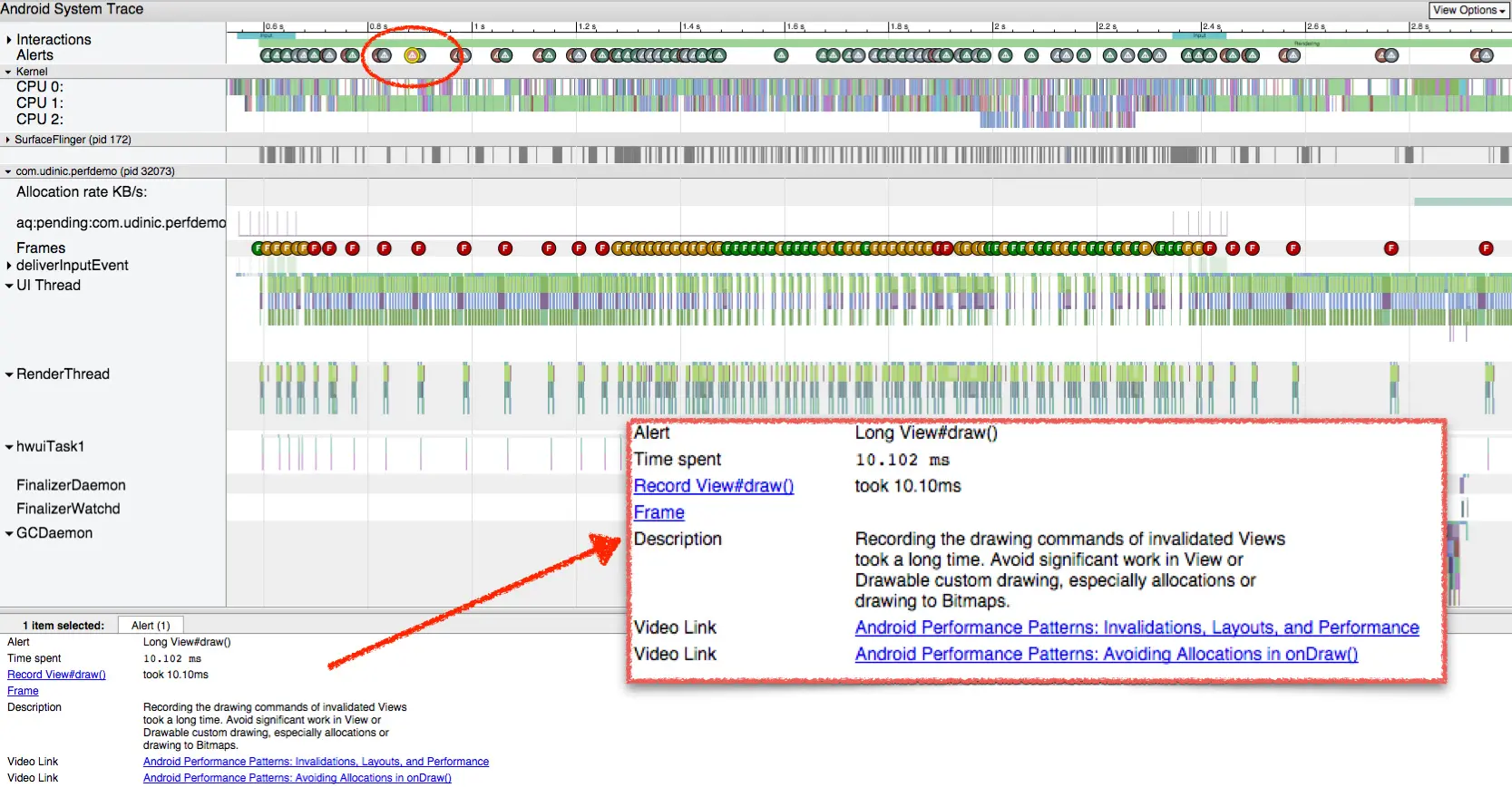
Task: Select the CPU 2: track label
Action: [40, 120]
